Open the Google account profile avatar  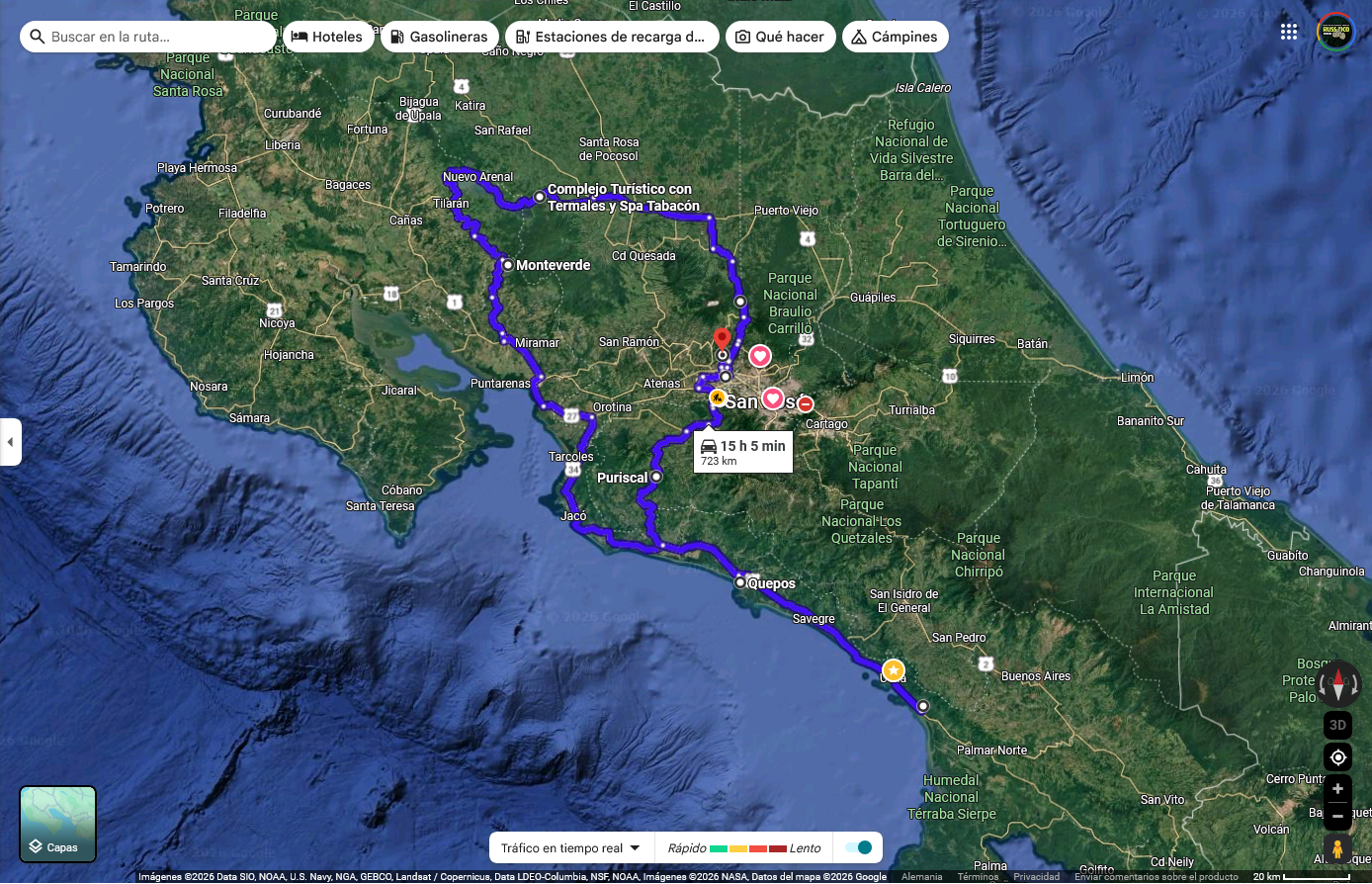1335,32
